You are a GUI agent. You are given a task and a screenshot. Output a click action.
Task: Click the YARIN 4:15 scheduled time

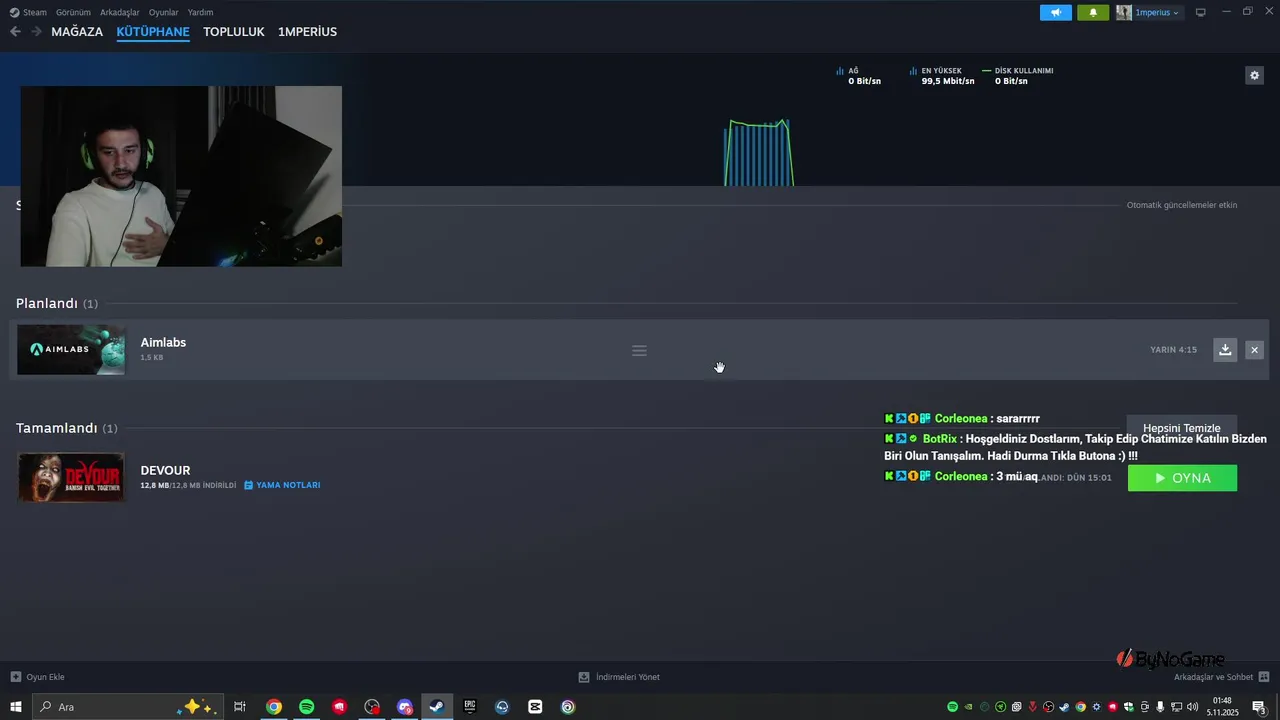1173,350
